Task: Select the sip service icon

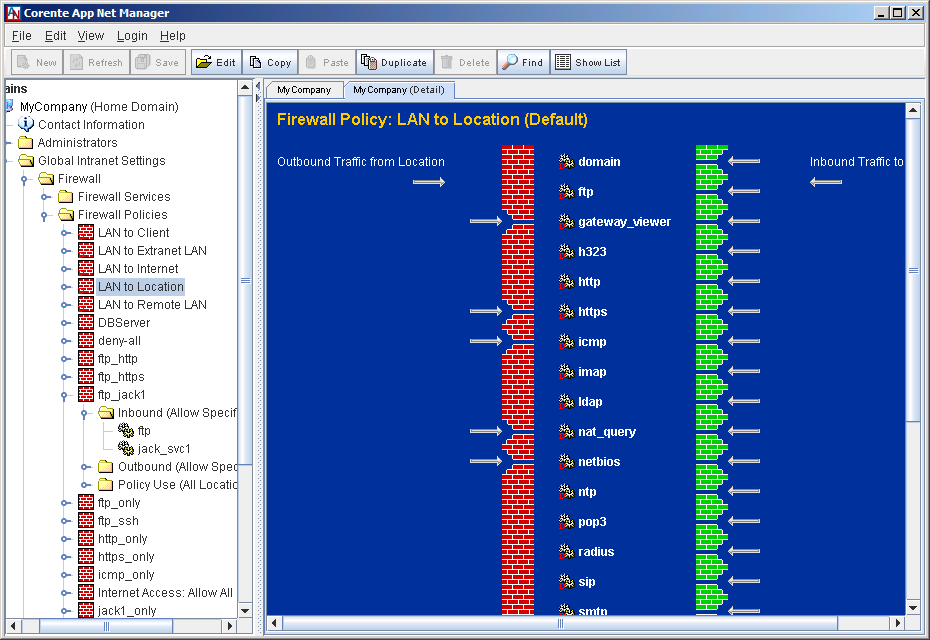Action: point(566,582)
